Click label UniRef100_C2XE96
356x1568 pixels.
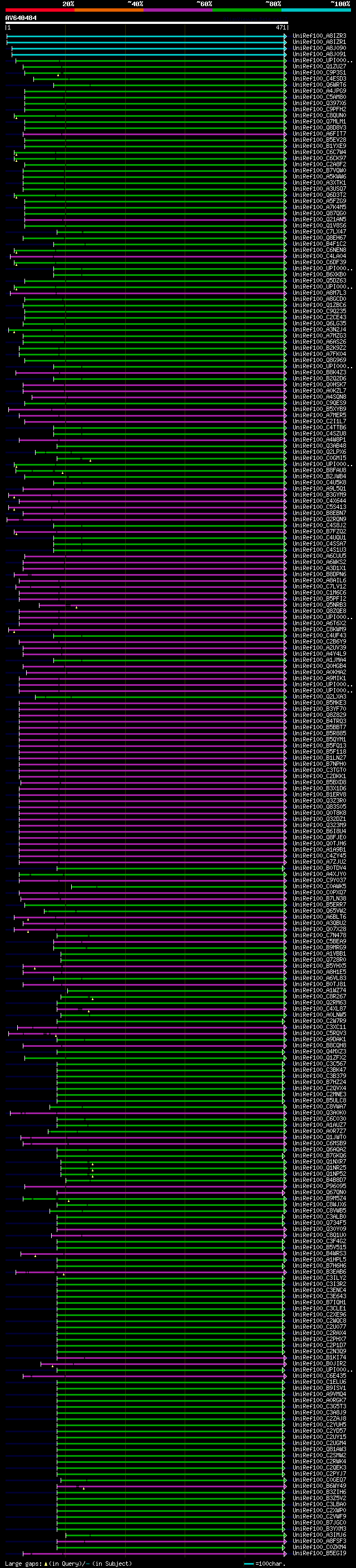319,1314
